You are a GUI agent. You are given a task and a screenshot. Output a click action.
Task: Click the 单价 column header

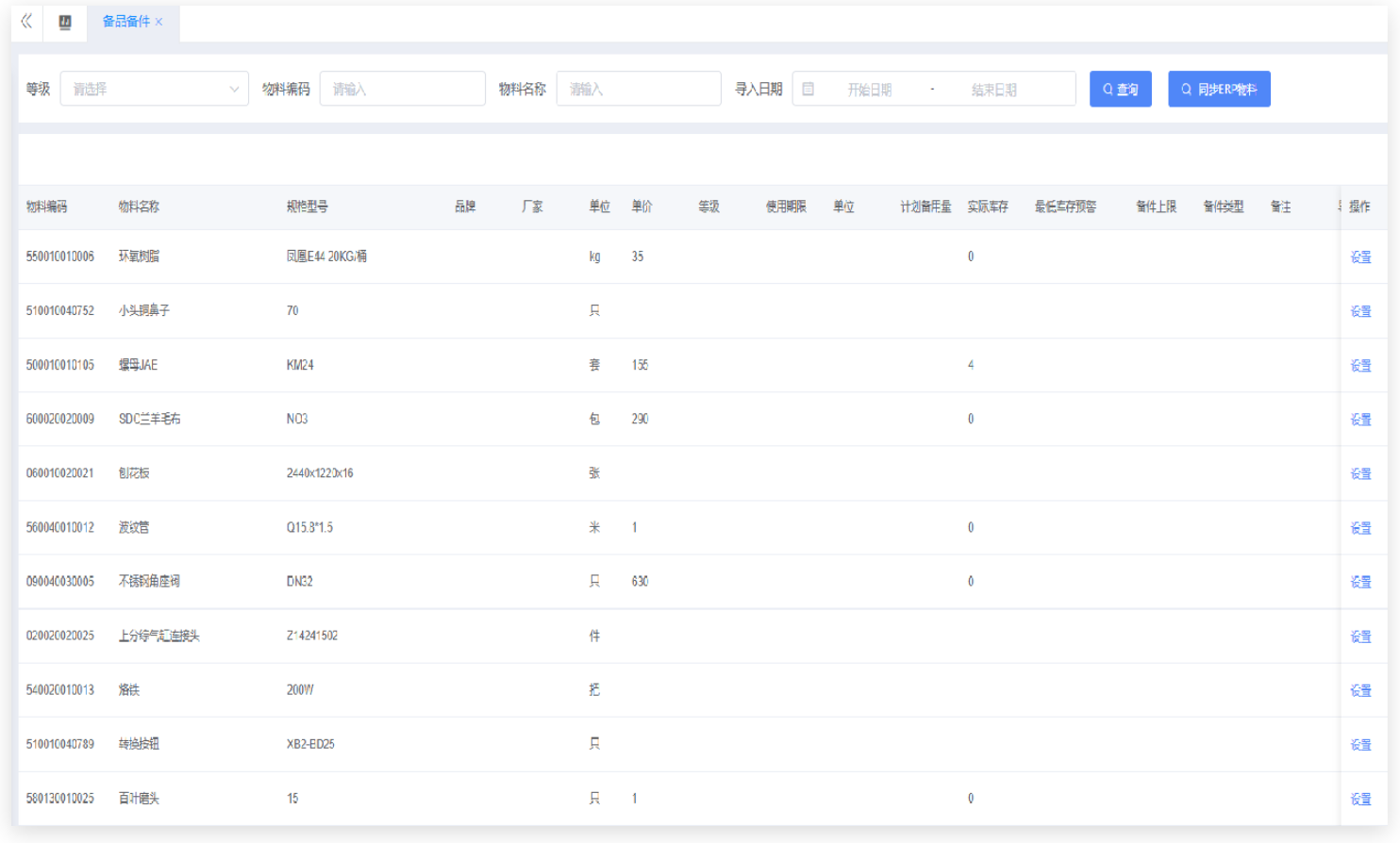[x=642, y=207]
